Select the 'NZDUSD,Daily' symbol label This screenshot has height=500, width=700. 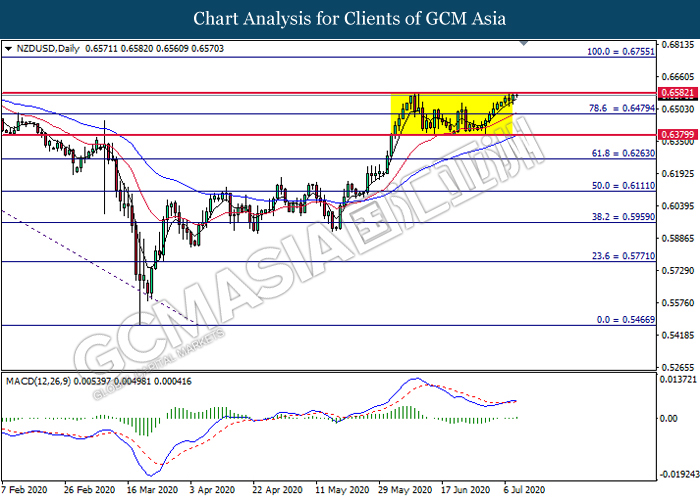[x=48, y=49]
